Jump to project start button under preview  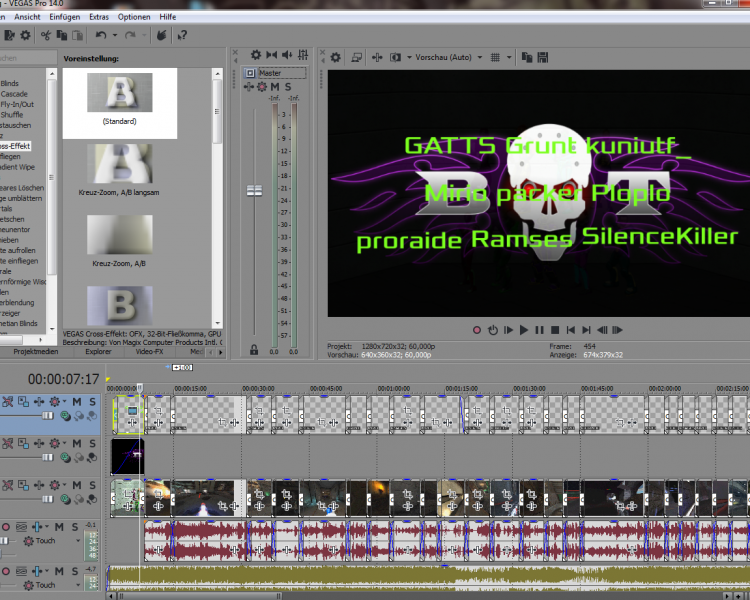click(571, 330)
